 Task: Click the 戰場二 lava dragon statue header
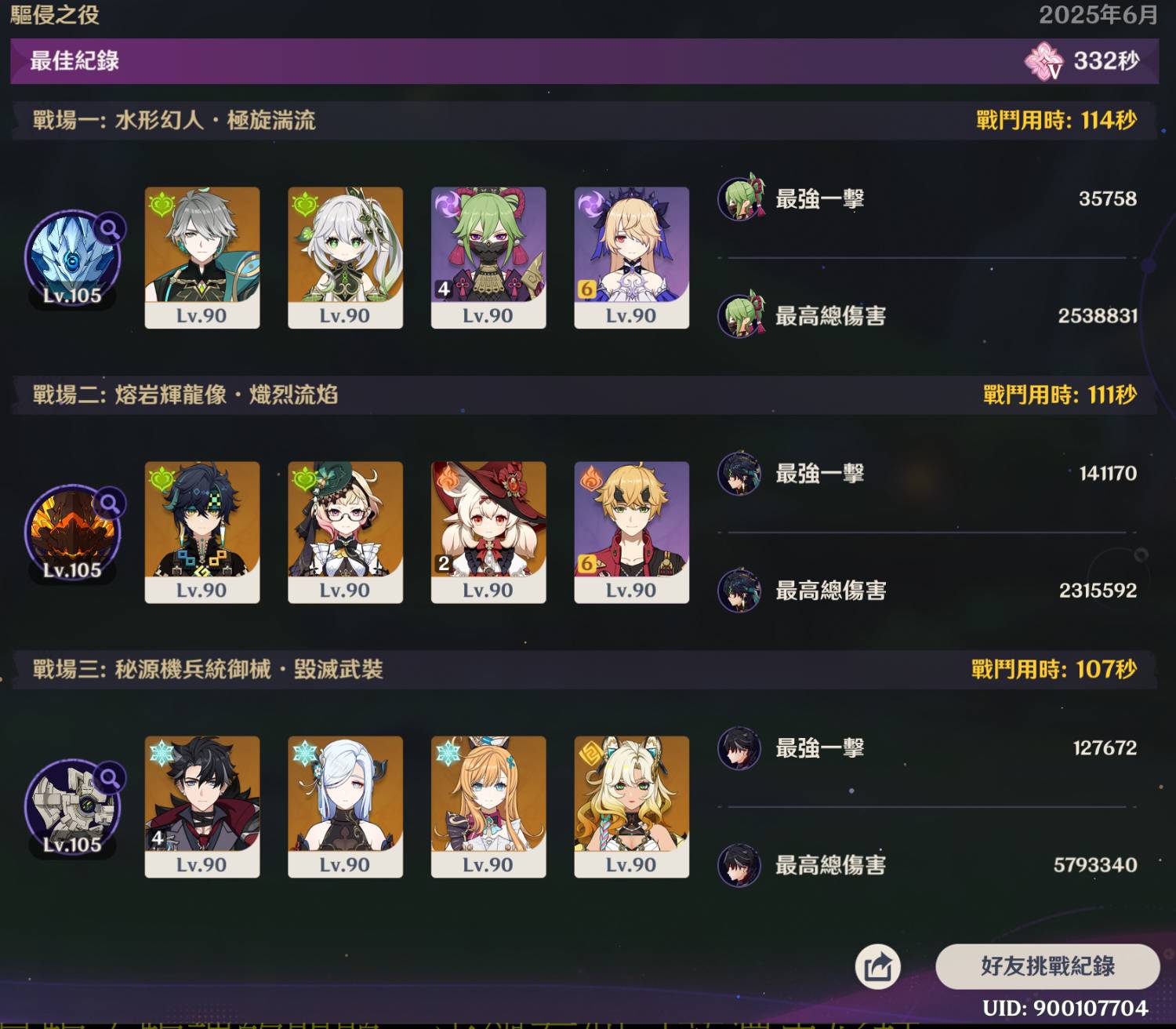click(584, 395)
